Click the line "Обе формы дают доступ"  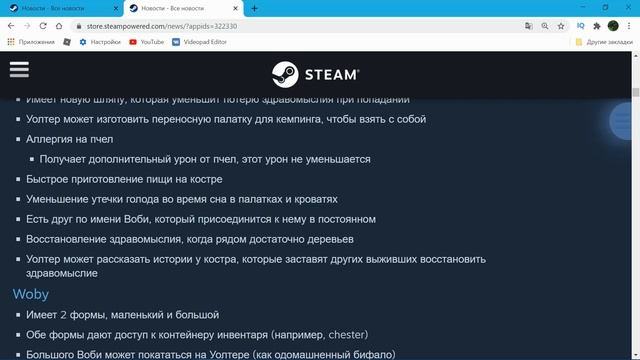pyautogui.click(x=197, y=335)
